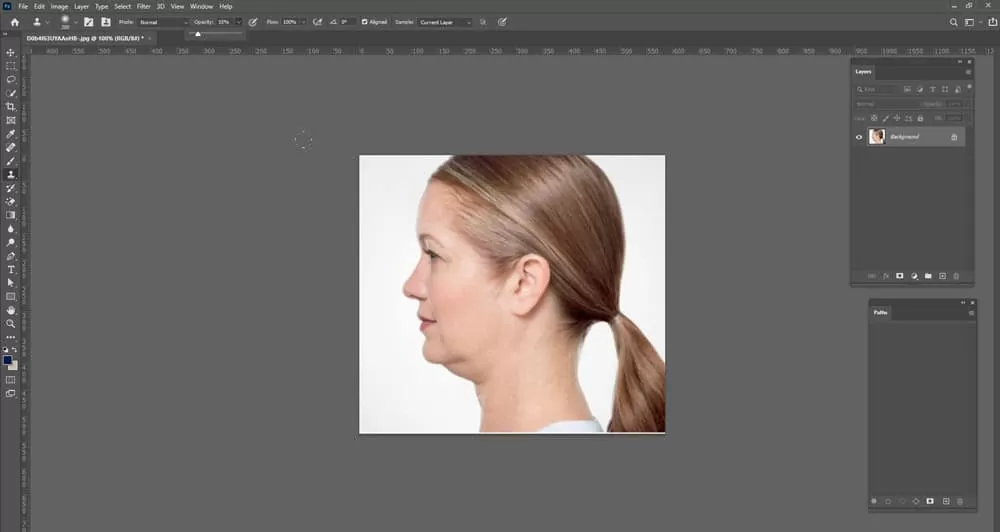Open the File menu
1000x532 pixels.
click(x=23, y=6)
